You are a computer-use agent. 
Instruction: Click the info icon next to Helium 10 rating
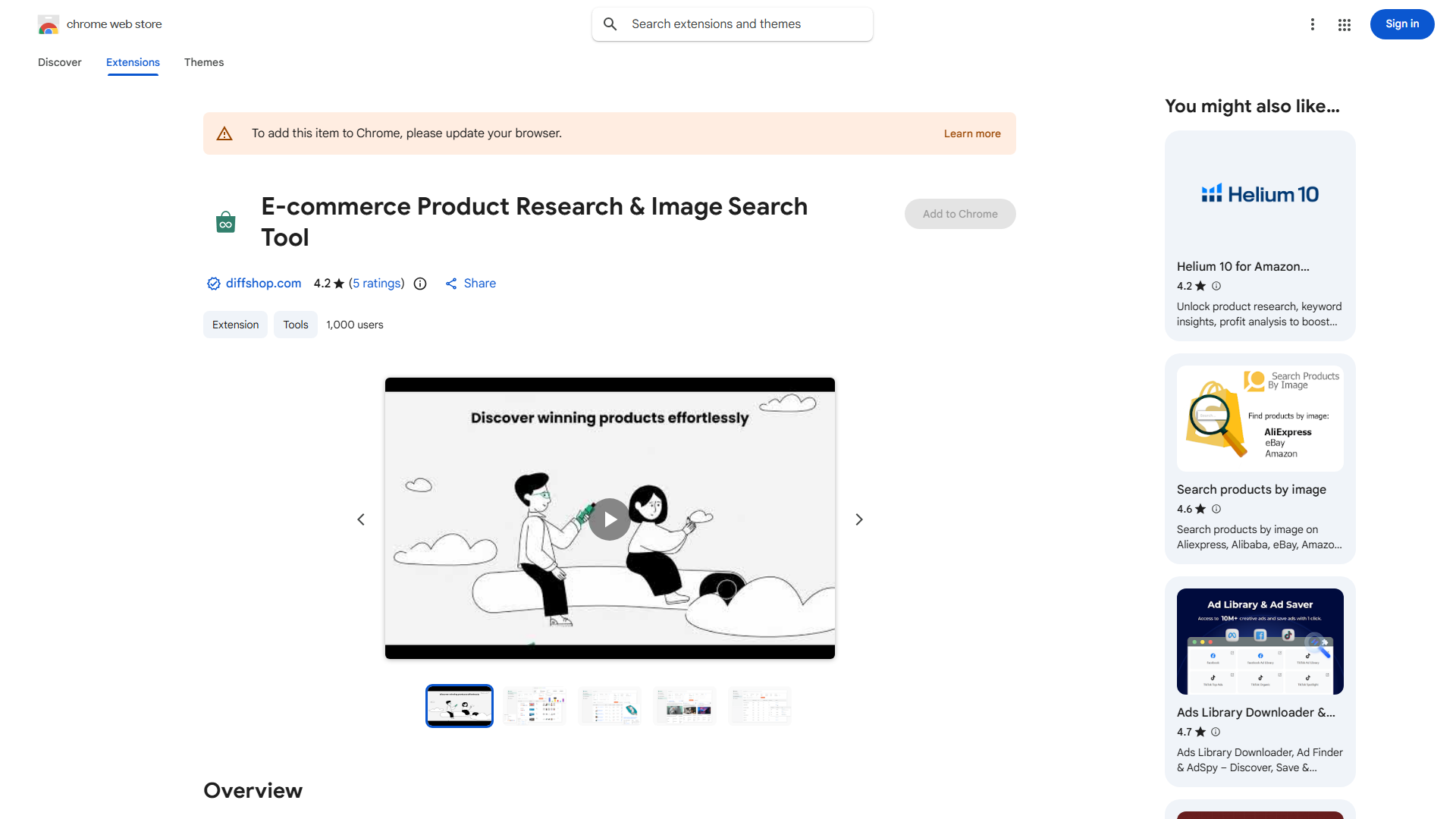click(1216, 286)
